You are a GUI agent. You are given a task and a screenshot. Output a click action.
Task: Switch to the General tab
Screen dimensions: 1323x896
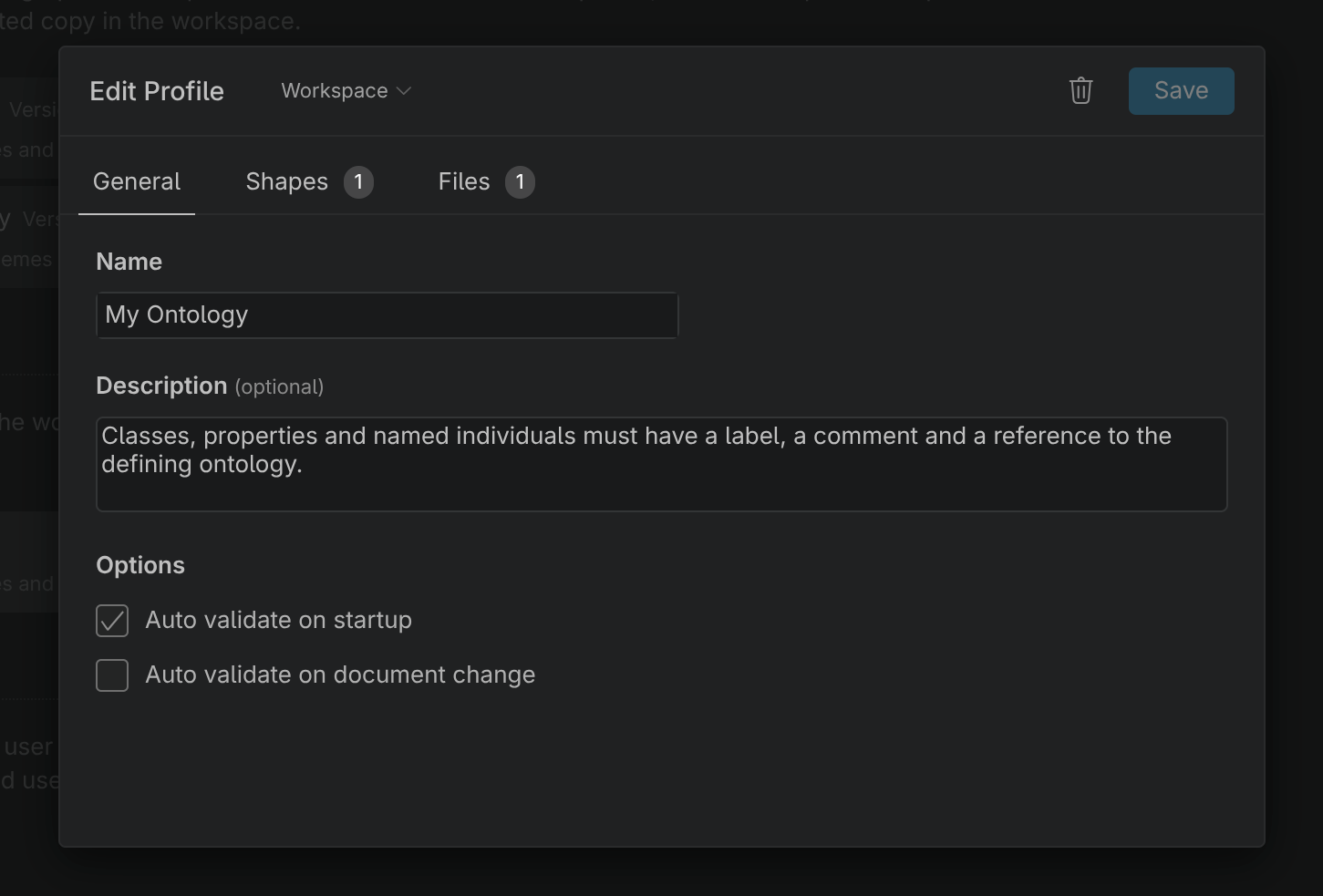(x=137, y=181)
